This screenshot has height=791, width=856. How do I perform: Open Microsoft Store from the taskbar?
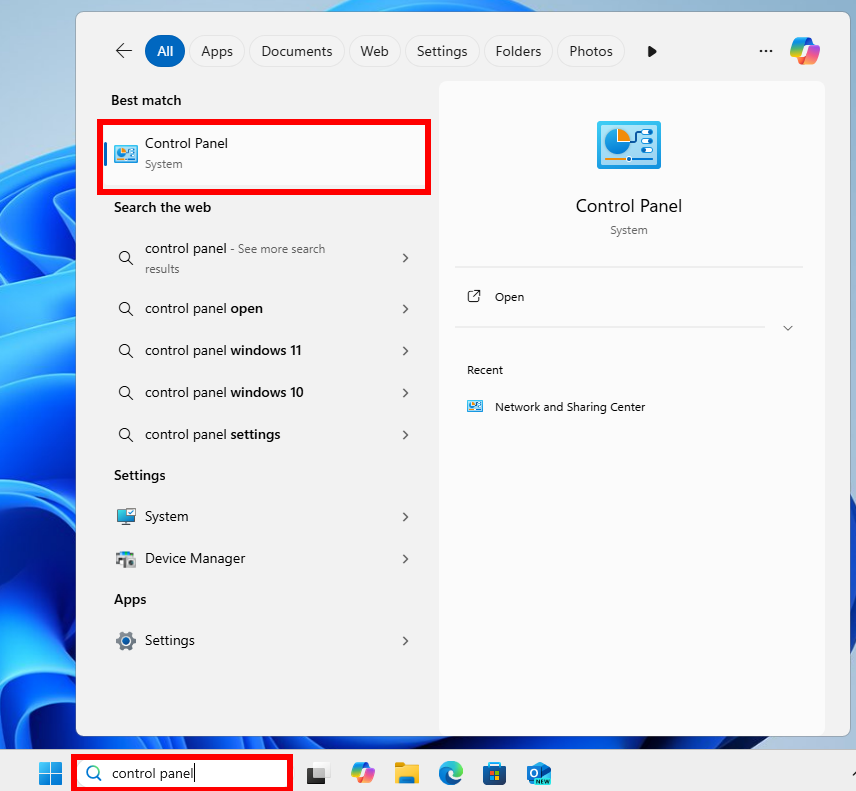[494, 773]
